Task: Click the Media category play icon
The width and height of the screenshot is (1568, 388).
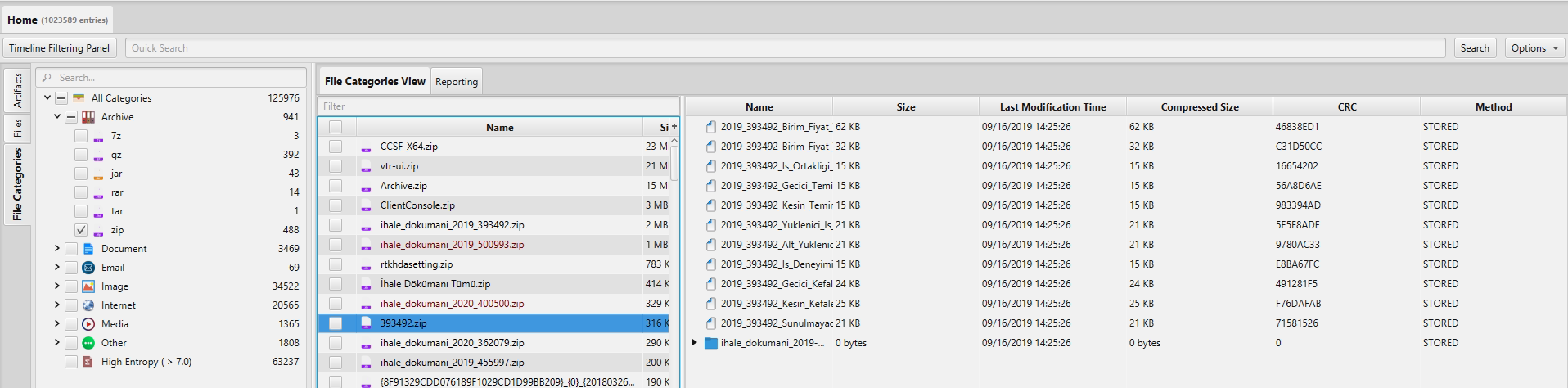Action: click(88, 324)
